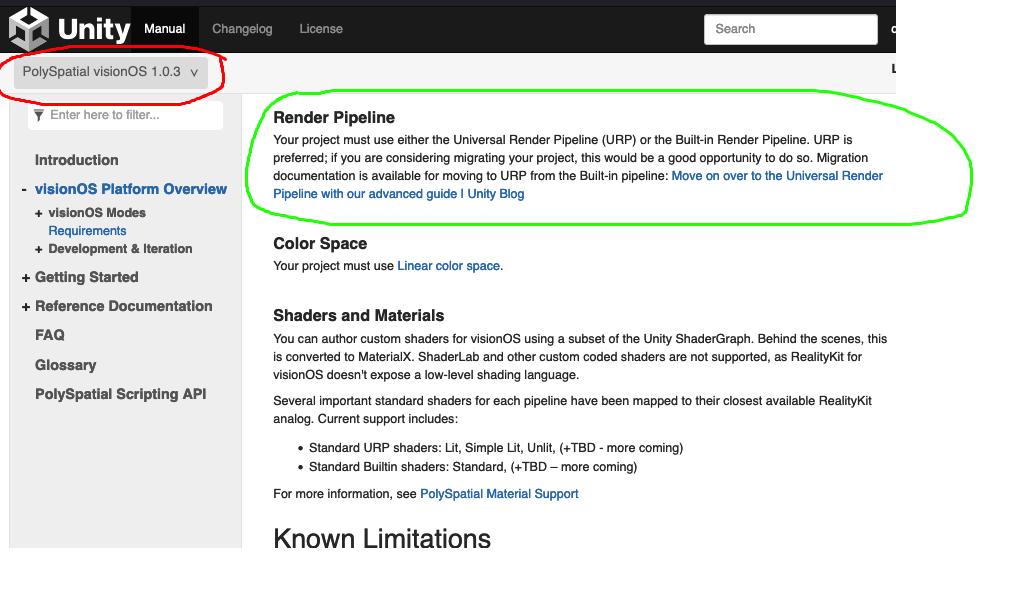
Task: Open PolySpatial Scripting API in sidebar
Action: (x=120, y=394)
